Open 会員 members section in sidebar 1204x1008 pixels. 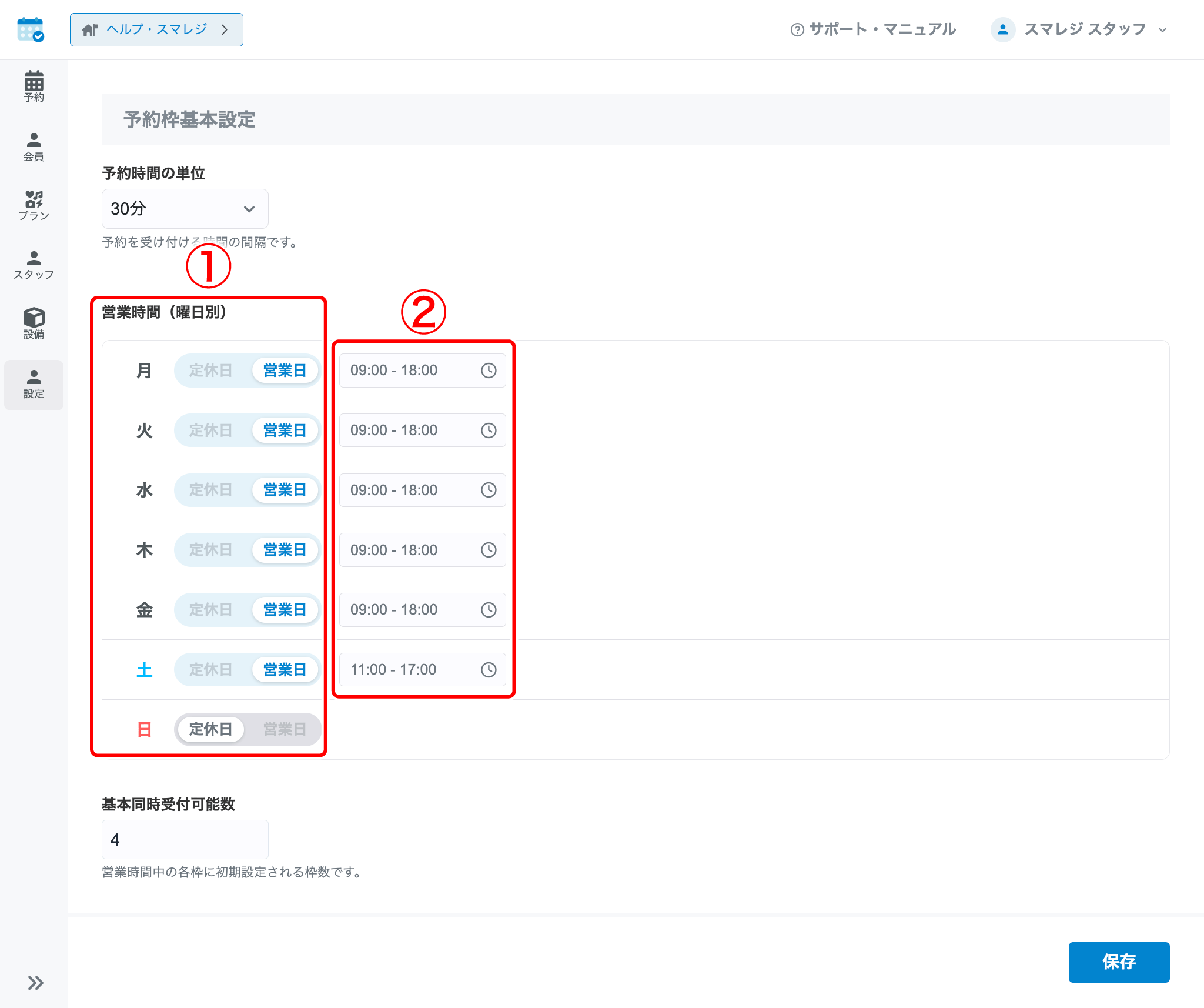[34, 146]
